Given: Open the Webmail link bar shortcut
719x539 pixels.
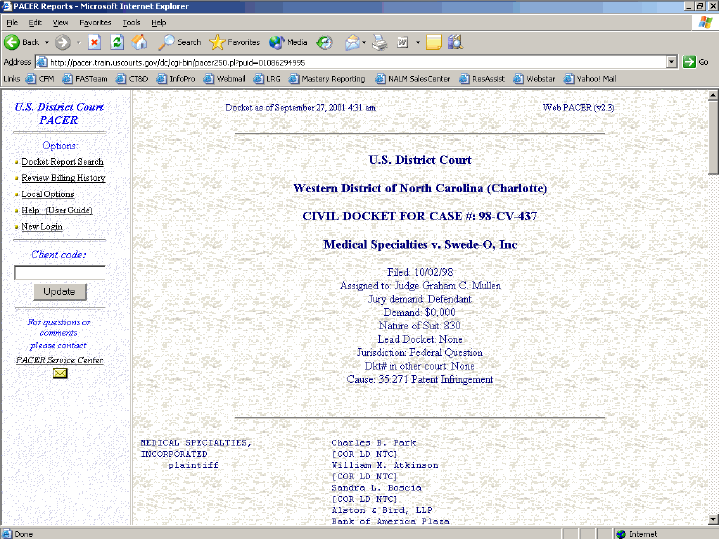Looking at the screenshot, I should tap(225, 79).
